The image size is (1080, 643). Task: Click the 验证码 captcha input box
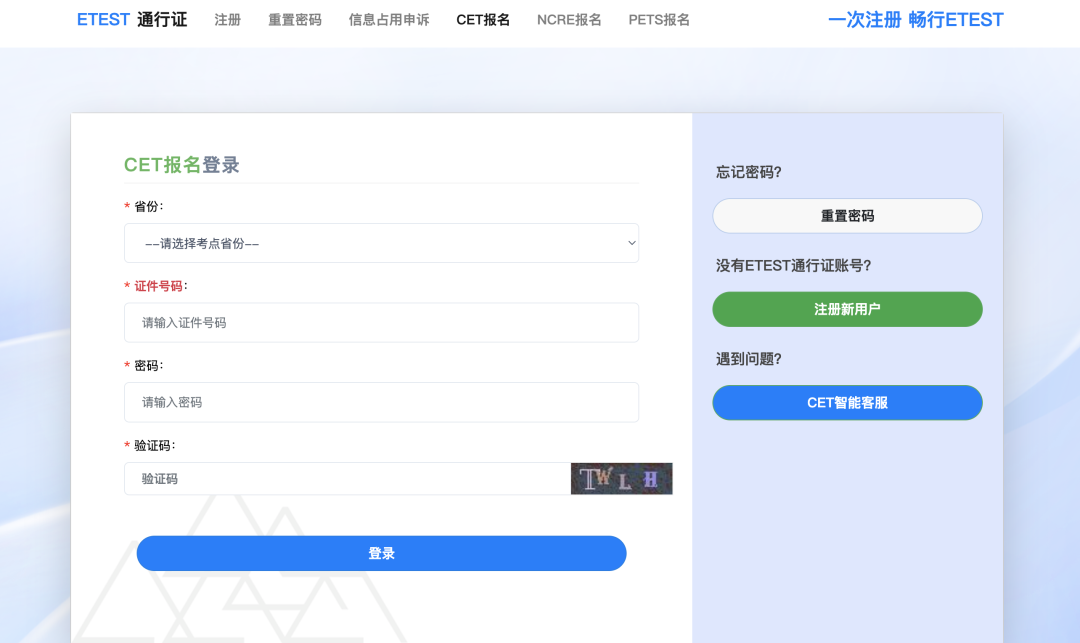click(x=345, y=478)
